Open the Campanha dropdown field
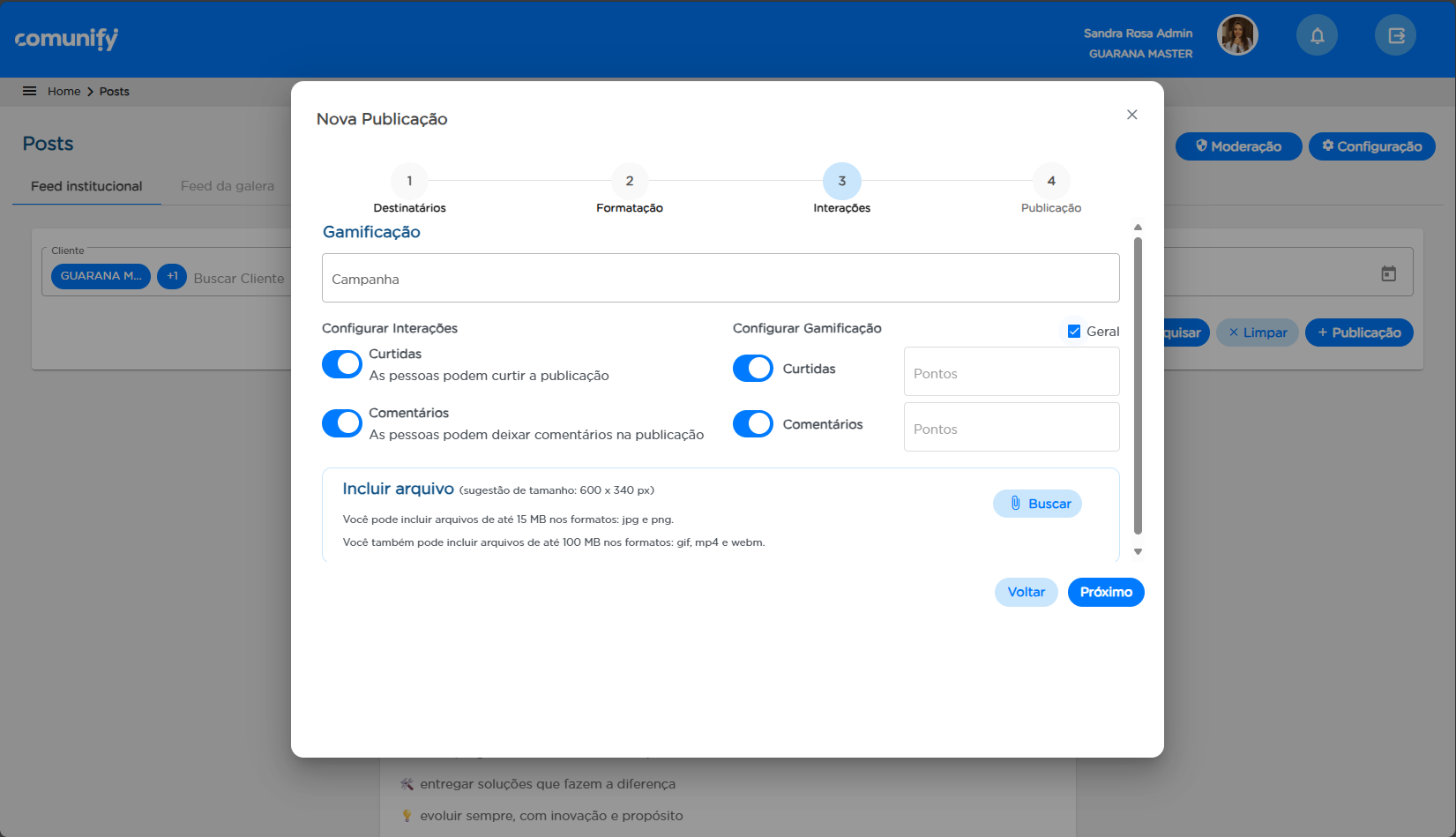The image size is (1456, 837). pyautogui.click(x=721, y=279)
